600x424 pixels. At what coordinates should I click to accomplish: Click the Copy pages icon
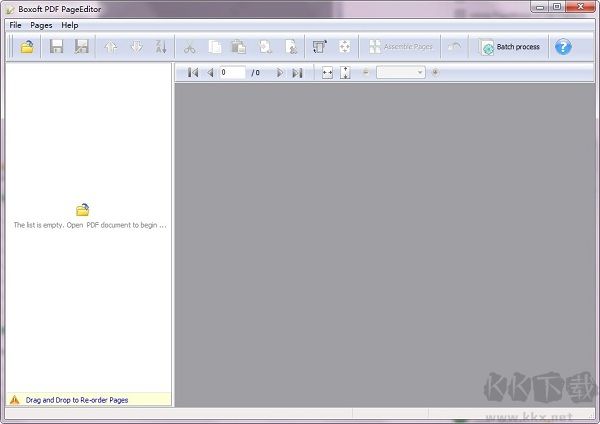point(215,47)
